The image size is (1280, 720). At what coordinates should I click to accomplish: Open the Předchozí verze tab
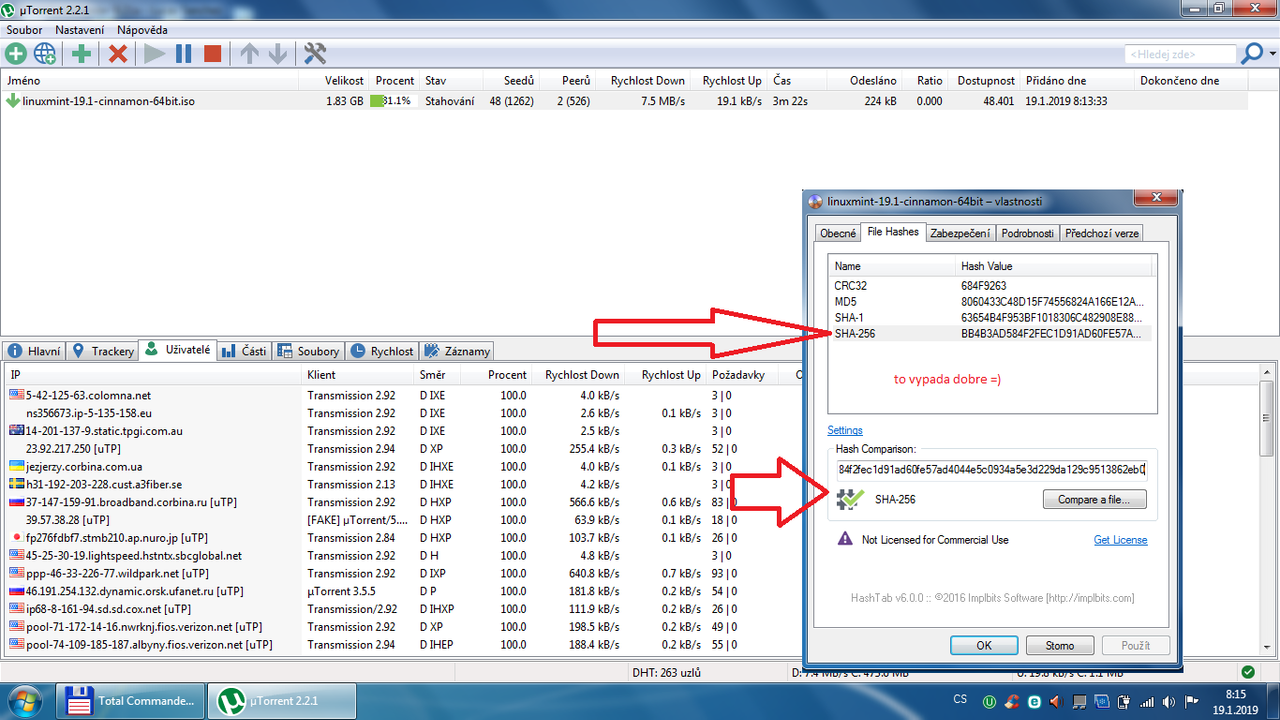point(1101,233)
